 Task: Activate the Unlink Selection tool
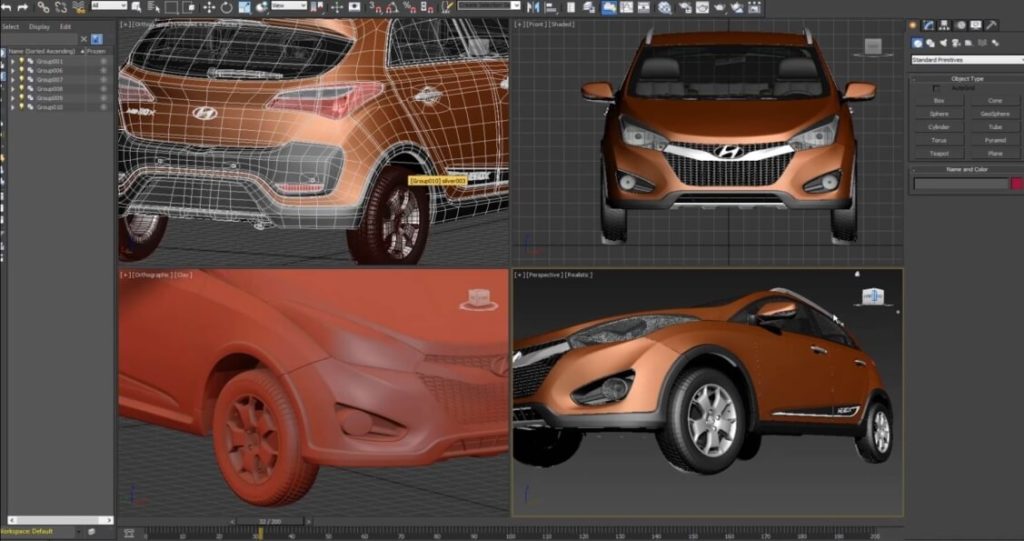pyautogui.click(x=61, y=7)
